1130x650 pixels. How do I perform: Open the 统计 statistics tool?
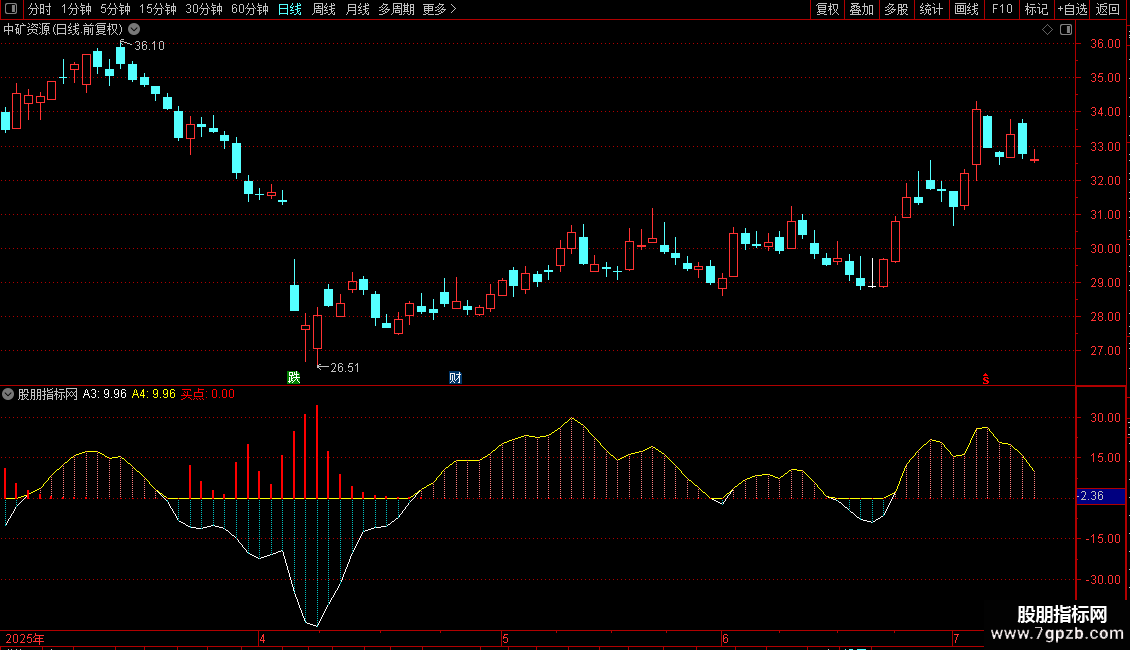[x=931, y=9]
